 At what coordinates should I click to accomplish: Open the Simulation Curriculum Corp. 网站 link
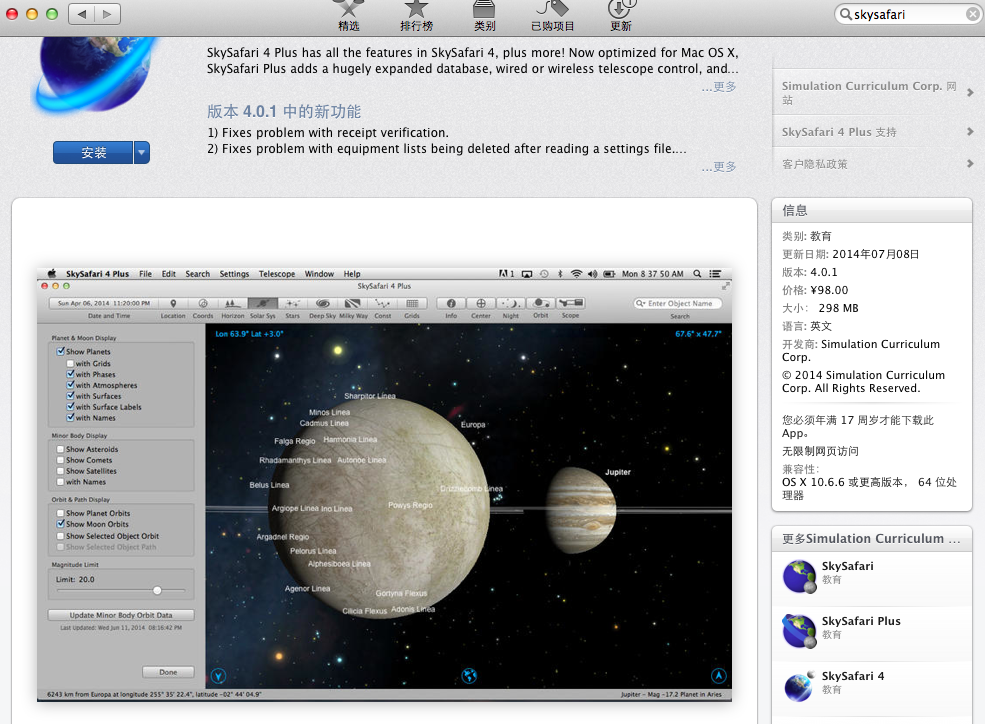click(873, 92)
